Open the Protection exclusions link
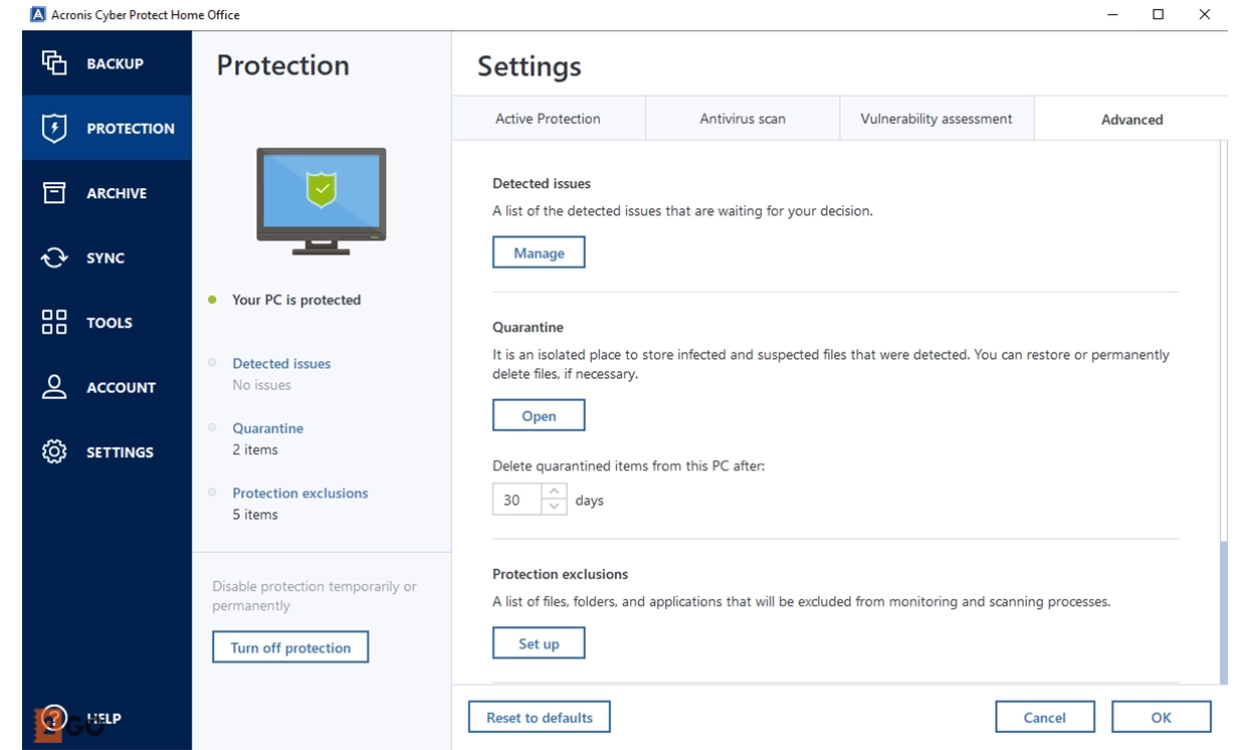Image resolution: width=1250 pixels, height=750 pixels. pos(300,493)
